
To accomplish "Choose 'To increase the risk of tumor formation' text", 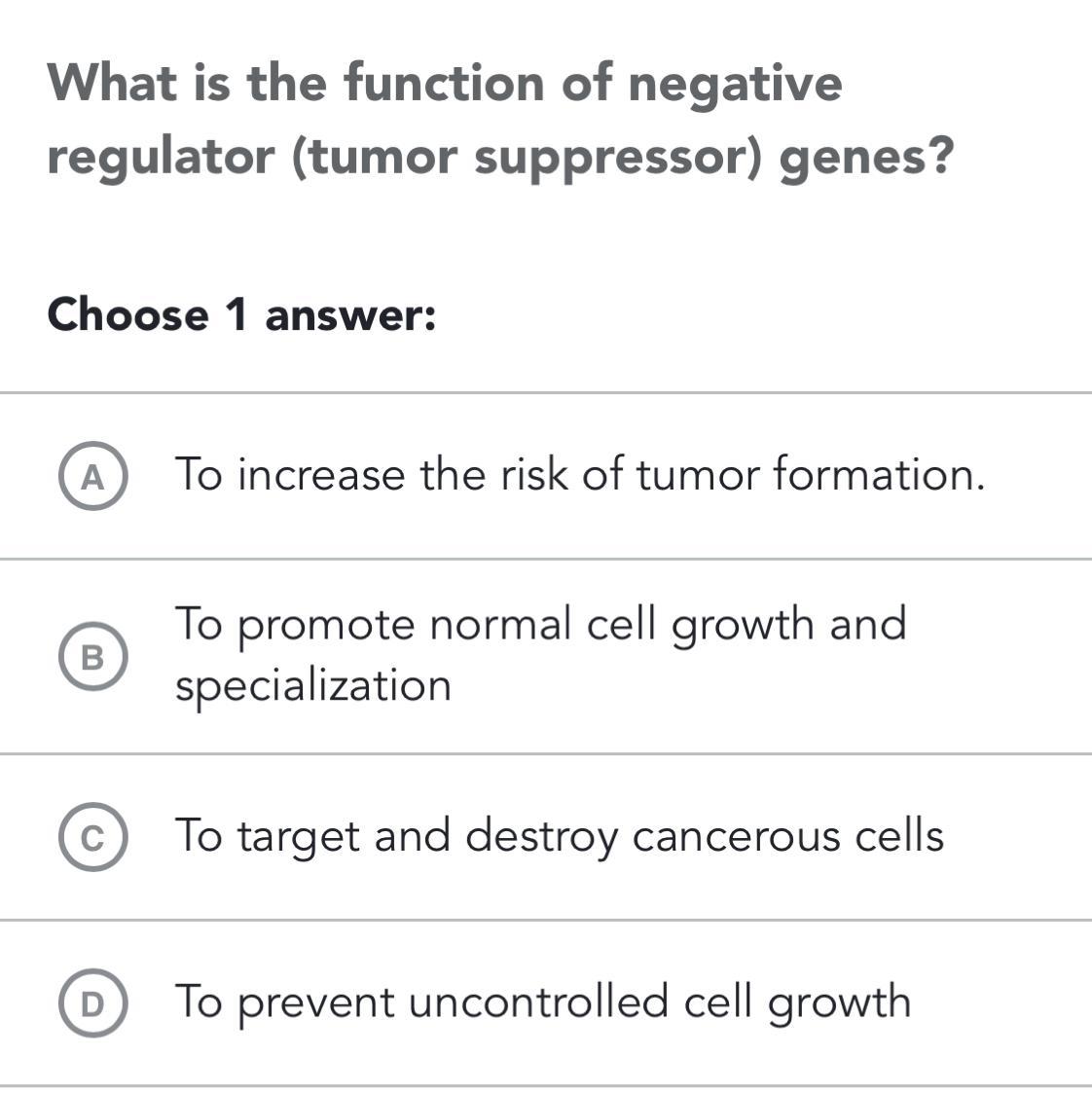I will pyautogui.click(x=580, y=475).
